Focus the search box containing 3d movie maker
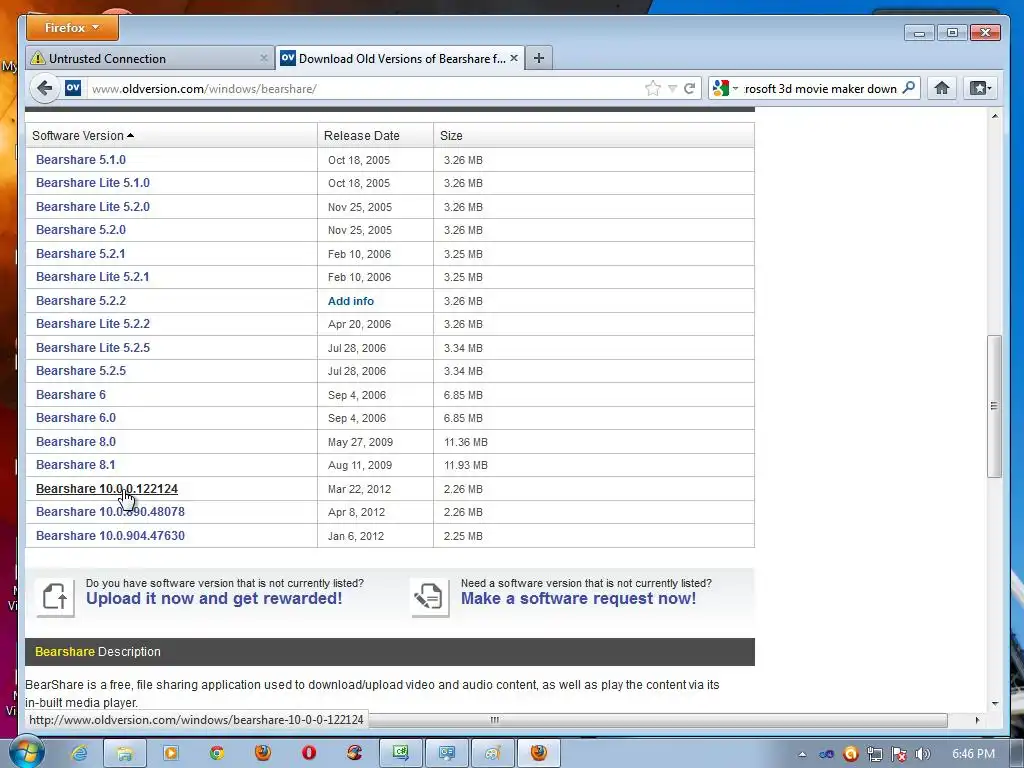This screenshot has height=768, width=1024. click(x=821, y=89)
